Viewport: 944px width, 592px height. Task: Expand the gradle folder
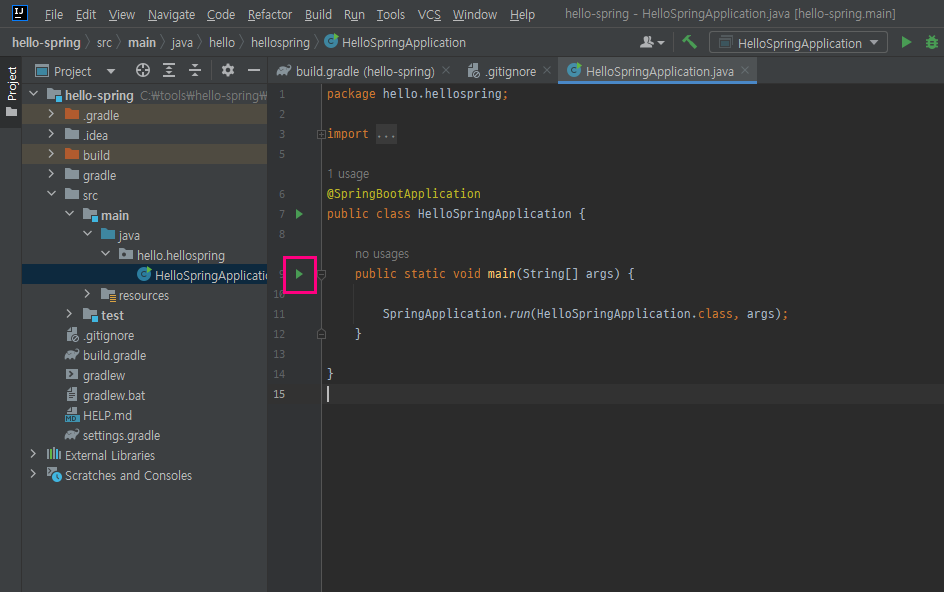pos(51,174)
